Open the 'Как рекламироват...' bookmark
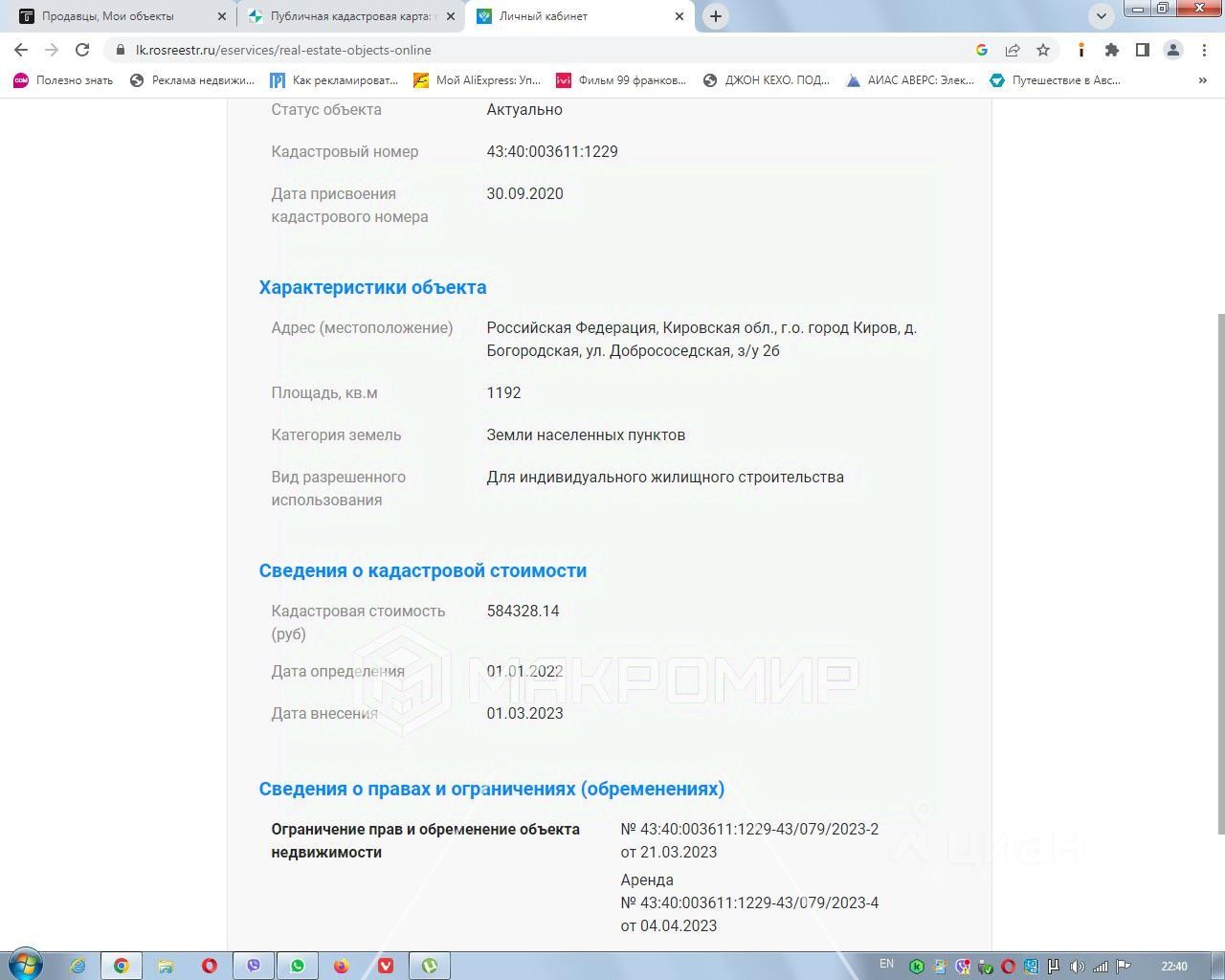Screen dimensions: 1225x980 pyautogui.click(x=334, y=80)
